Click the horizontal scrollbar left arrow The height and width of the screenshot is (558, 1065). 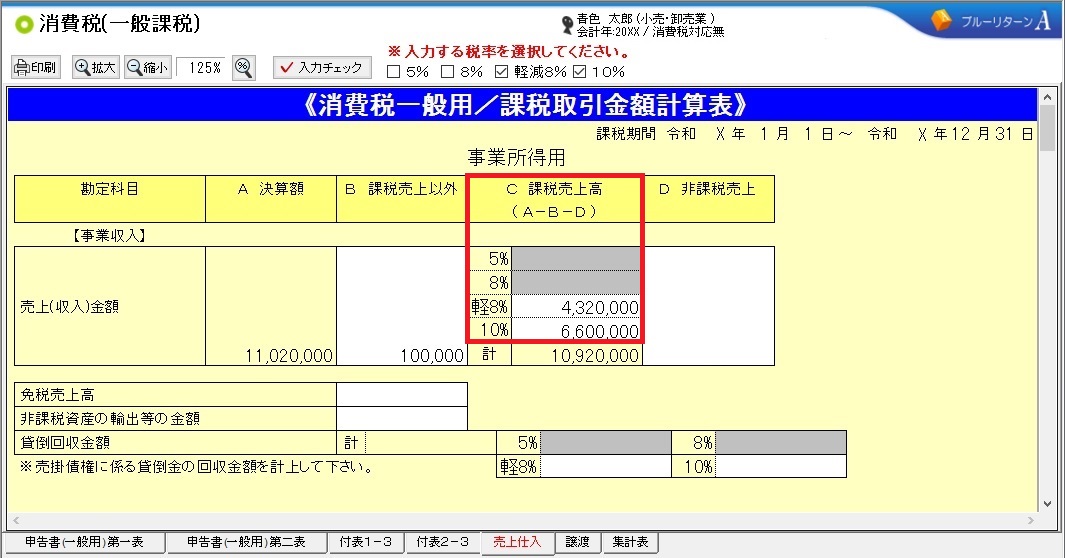pos(16,521)
